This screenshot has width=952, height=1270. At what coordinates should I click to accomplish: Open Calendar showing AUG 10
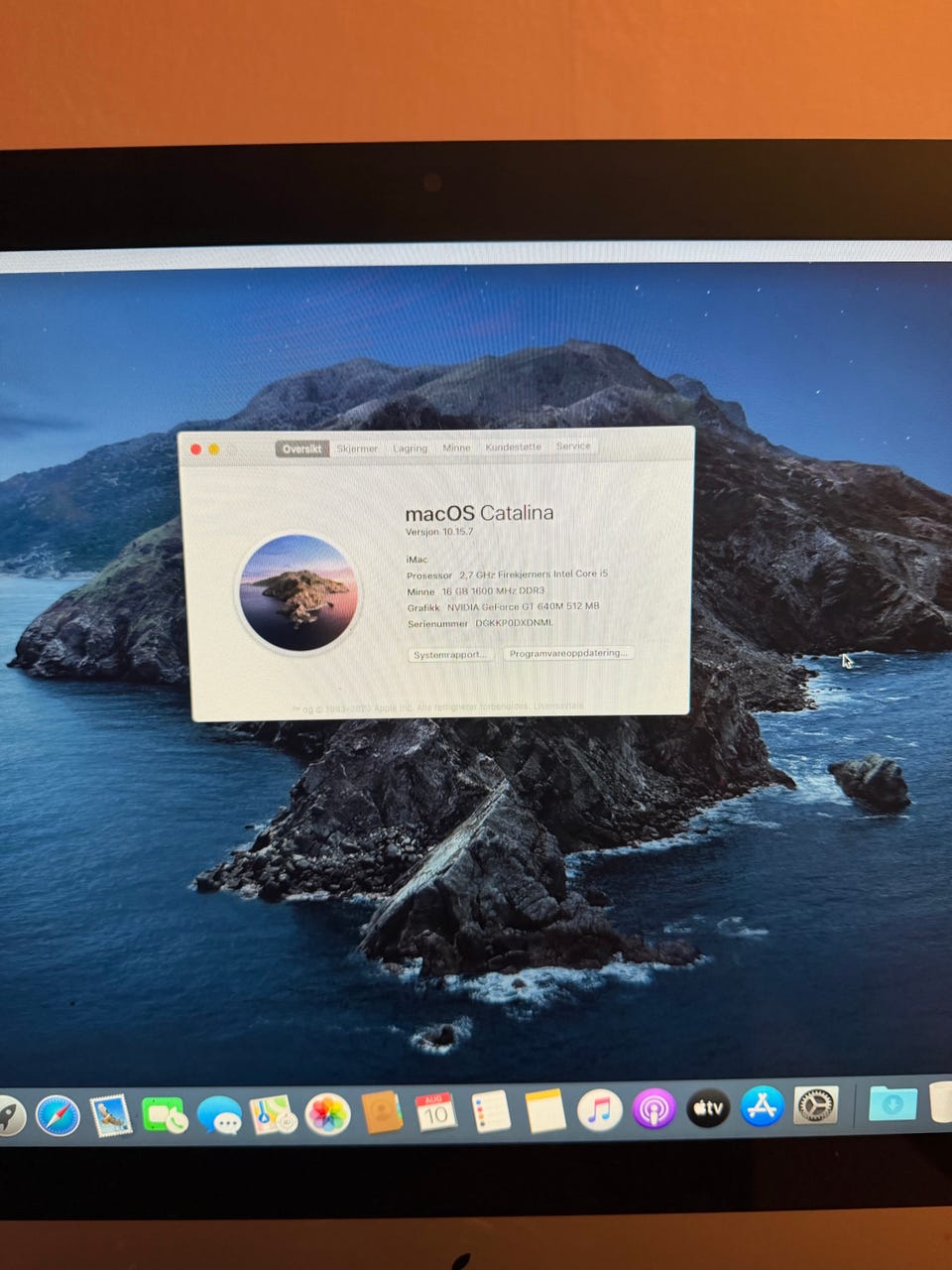point(435,1112)
